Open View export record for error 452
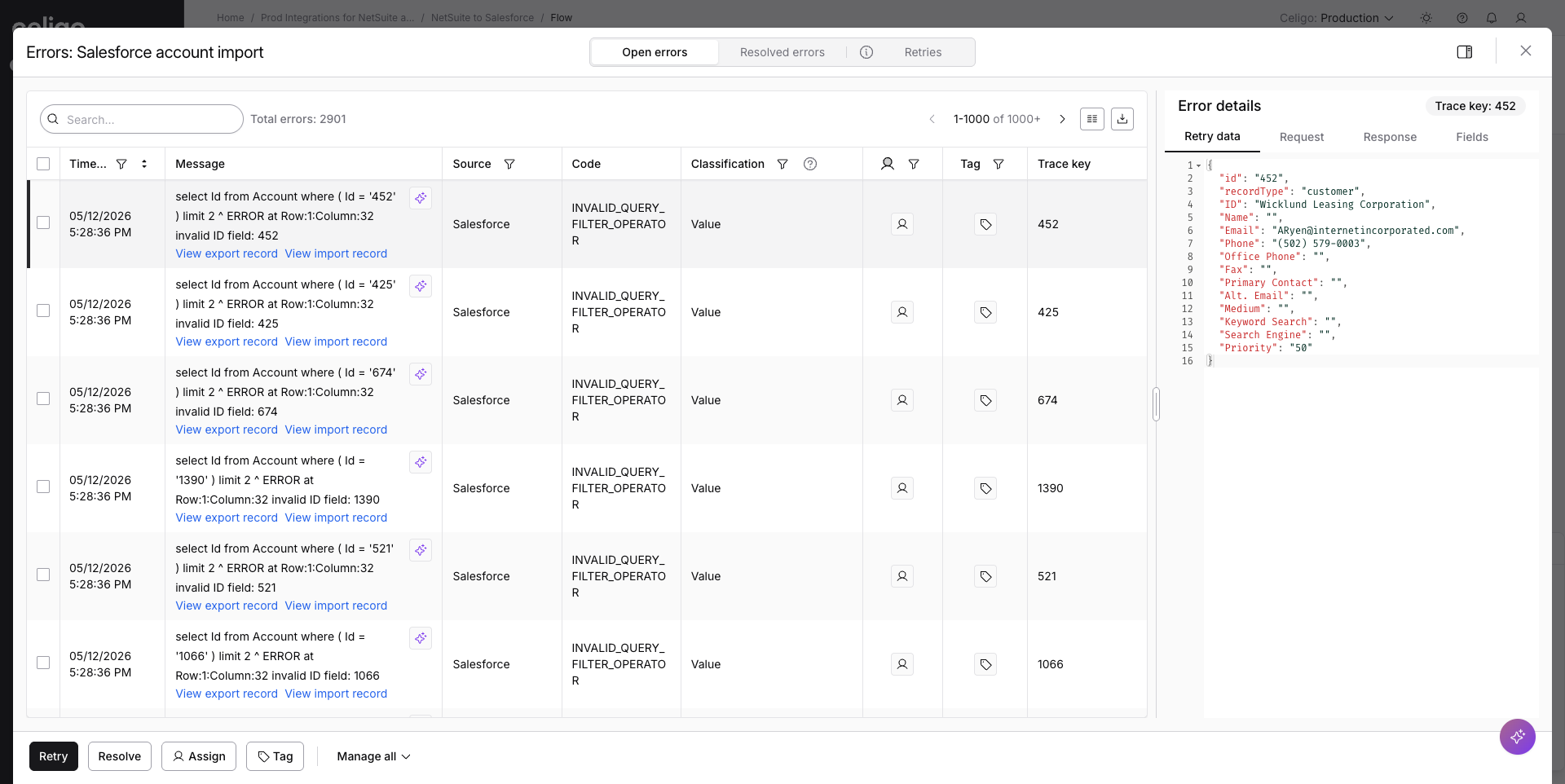This screenshot has height=784, width=1565. click(227, 253)
